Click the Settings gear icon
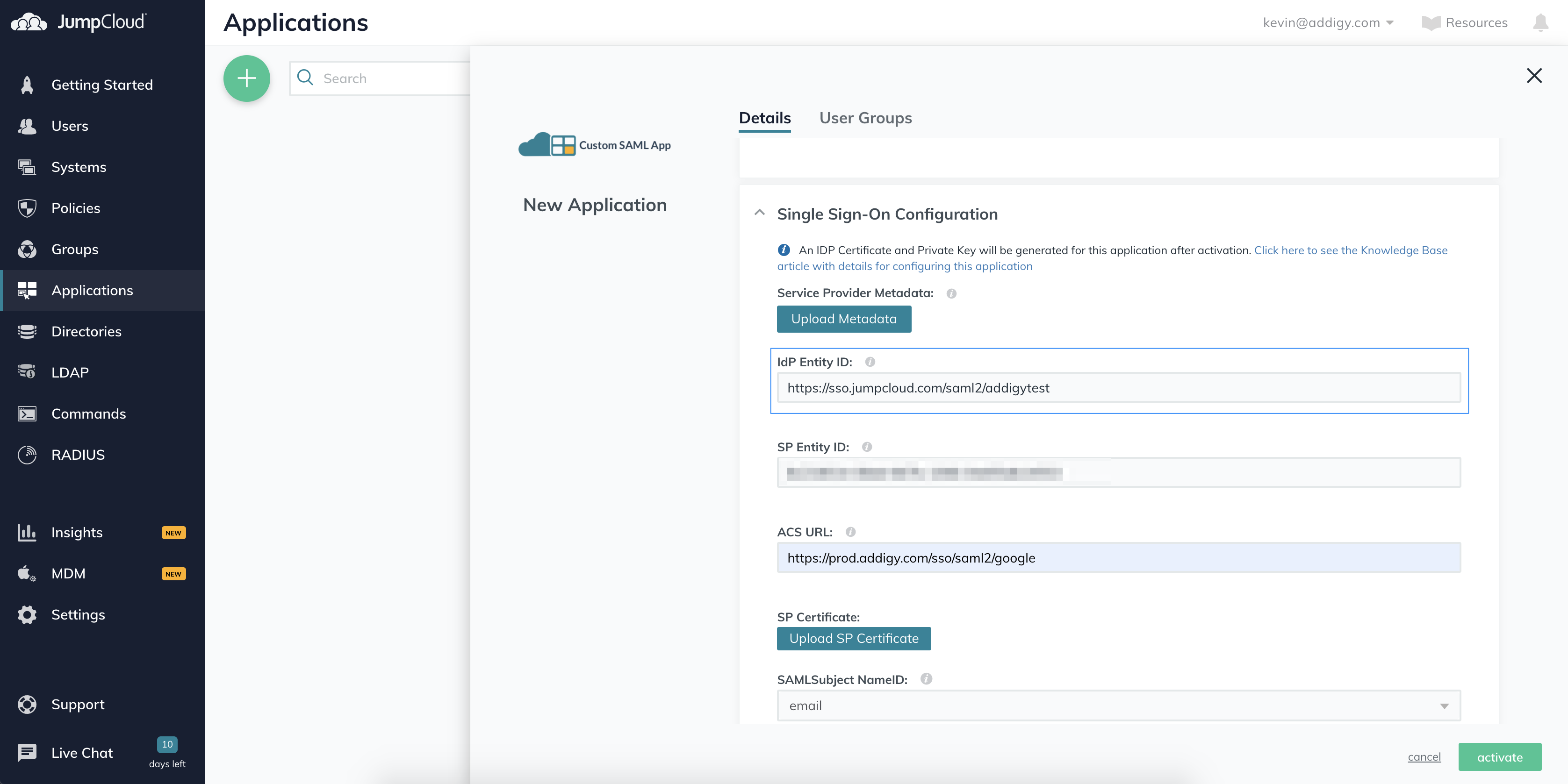This screenshot has width=1568, height=784. (x=27, y=615)
